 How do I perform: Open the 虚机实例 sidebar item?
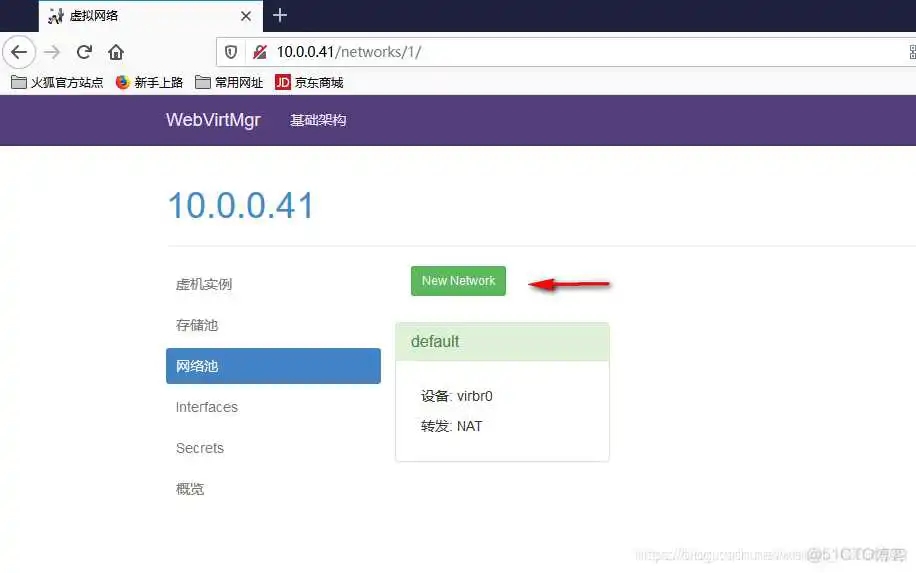pyautogui.click(x=273, y=284)
